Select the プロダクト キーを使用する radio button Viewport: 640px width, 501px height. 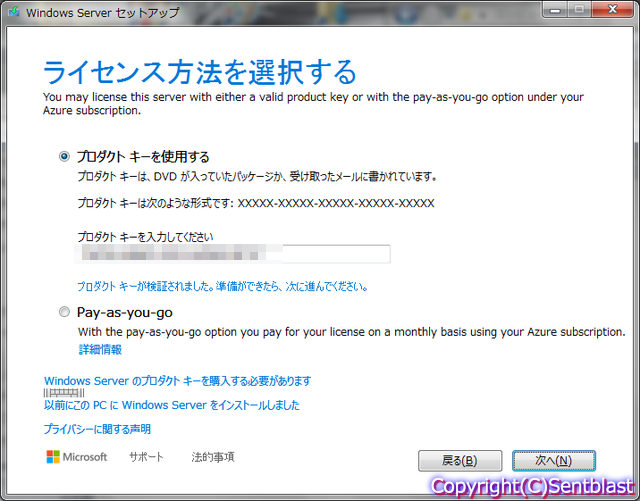(64, 156)
